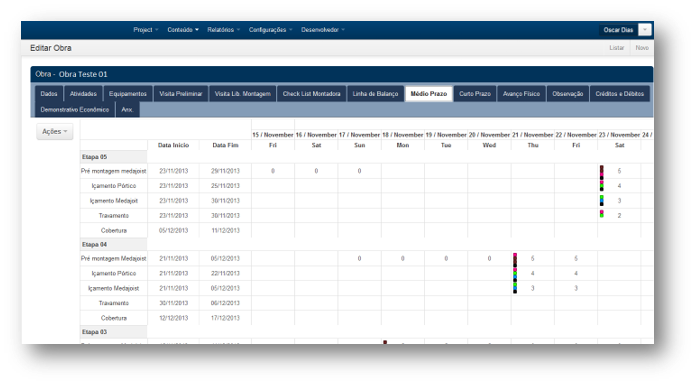Click the Data Início column header
This screenshot has width=695, height=385.
tap(173, 145)
